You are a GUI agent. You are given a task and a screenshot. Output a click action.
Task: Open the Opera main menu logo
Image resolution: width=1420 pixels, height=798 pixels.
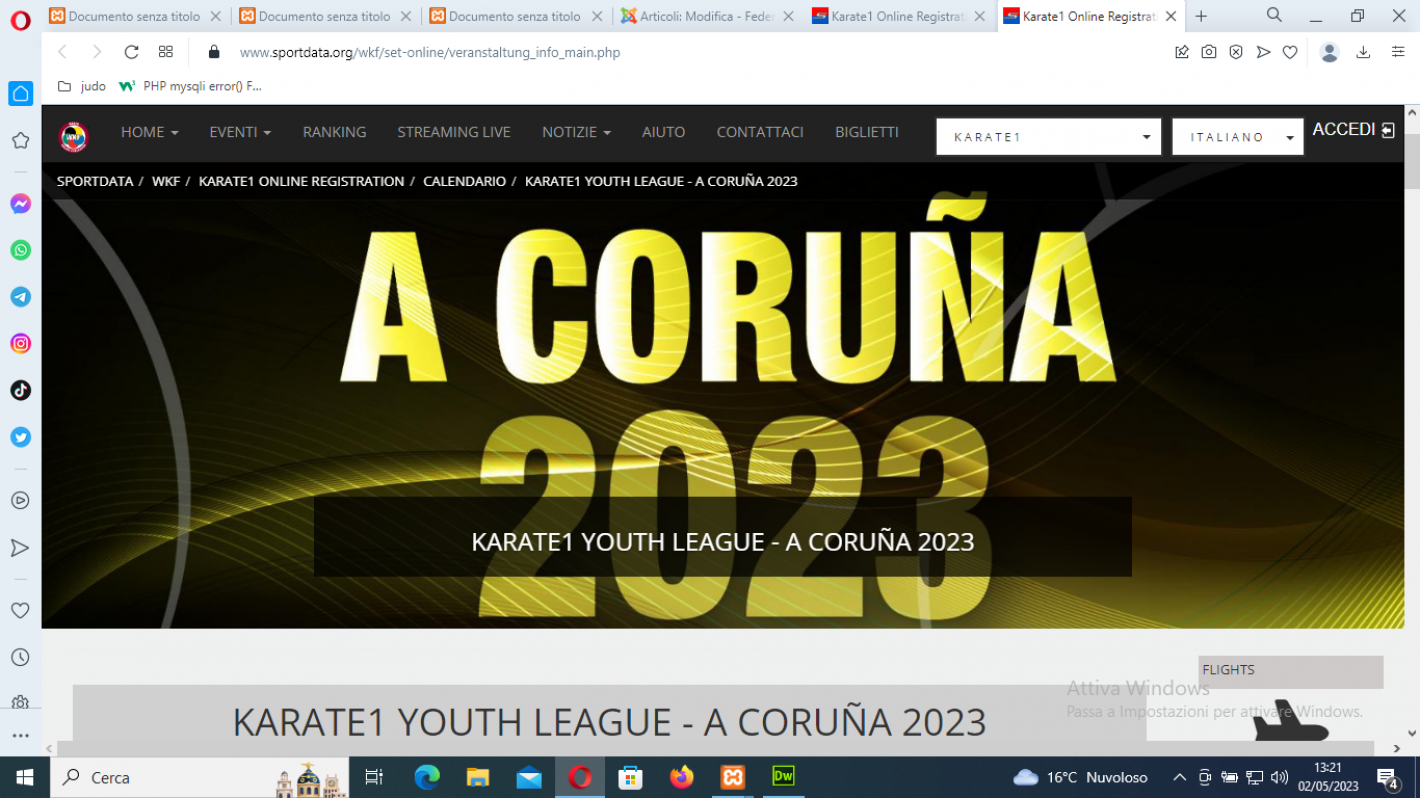click(20, 19)
